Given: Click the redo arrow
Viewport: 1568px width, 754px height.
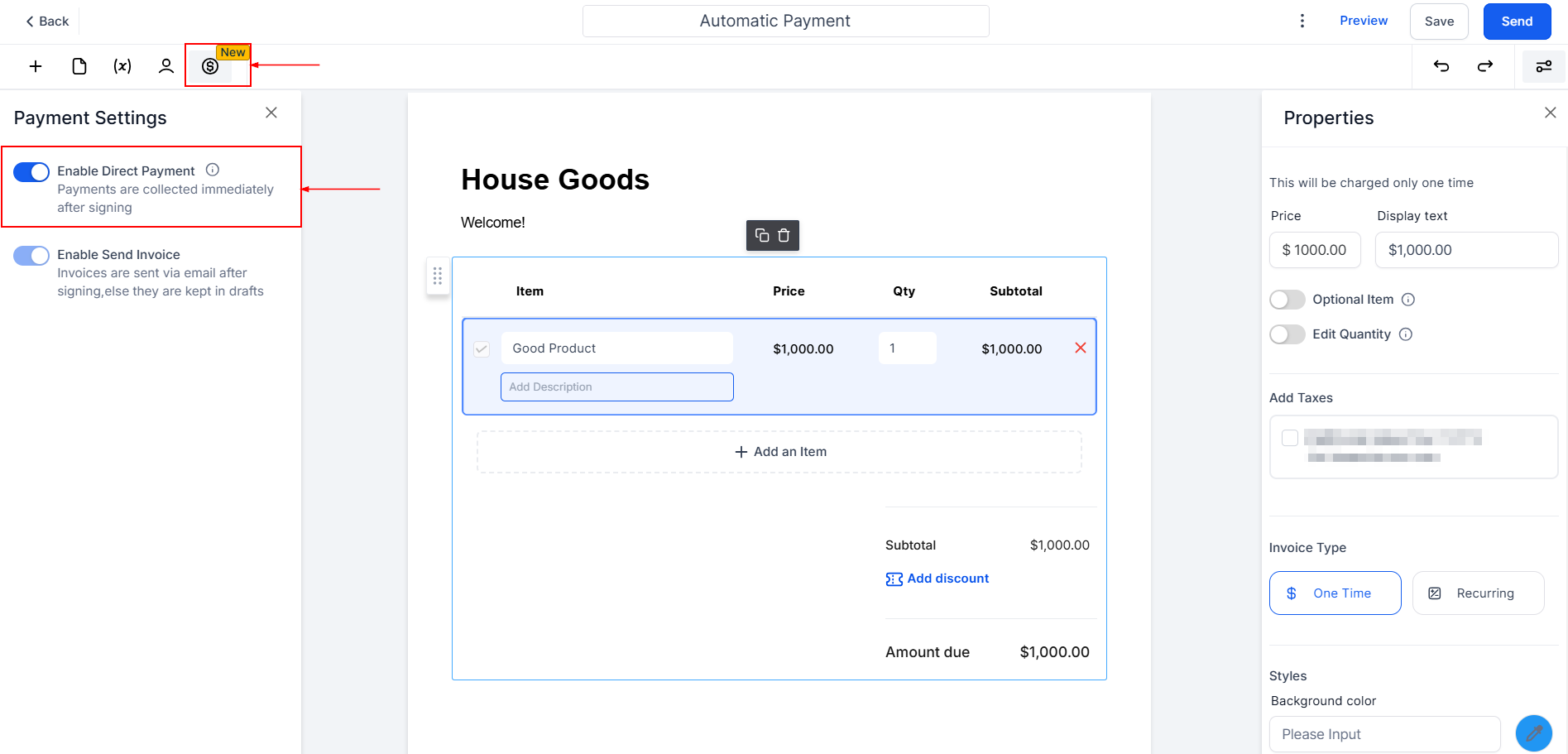Looking at the screenshot, I should [x=1485, y=66].
